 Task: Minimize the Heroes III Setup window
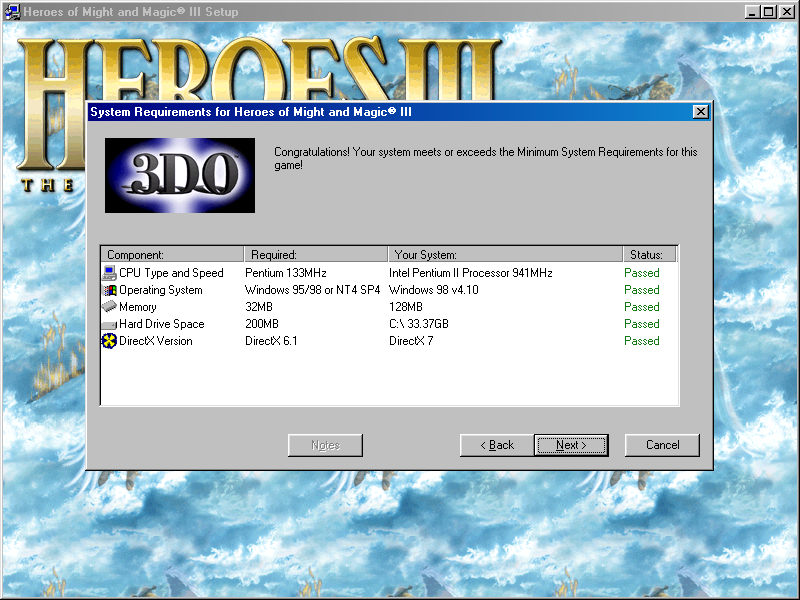tap(752, 11)
